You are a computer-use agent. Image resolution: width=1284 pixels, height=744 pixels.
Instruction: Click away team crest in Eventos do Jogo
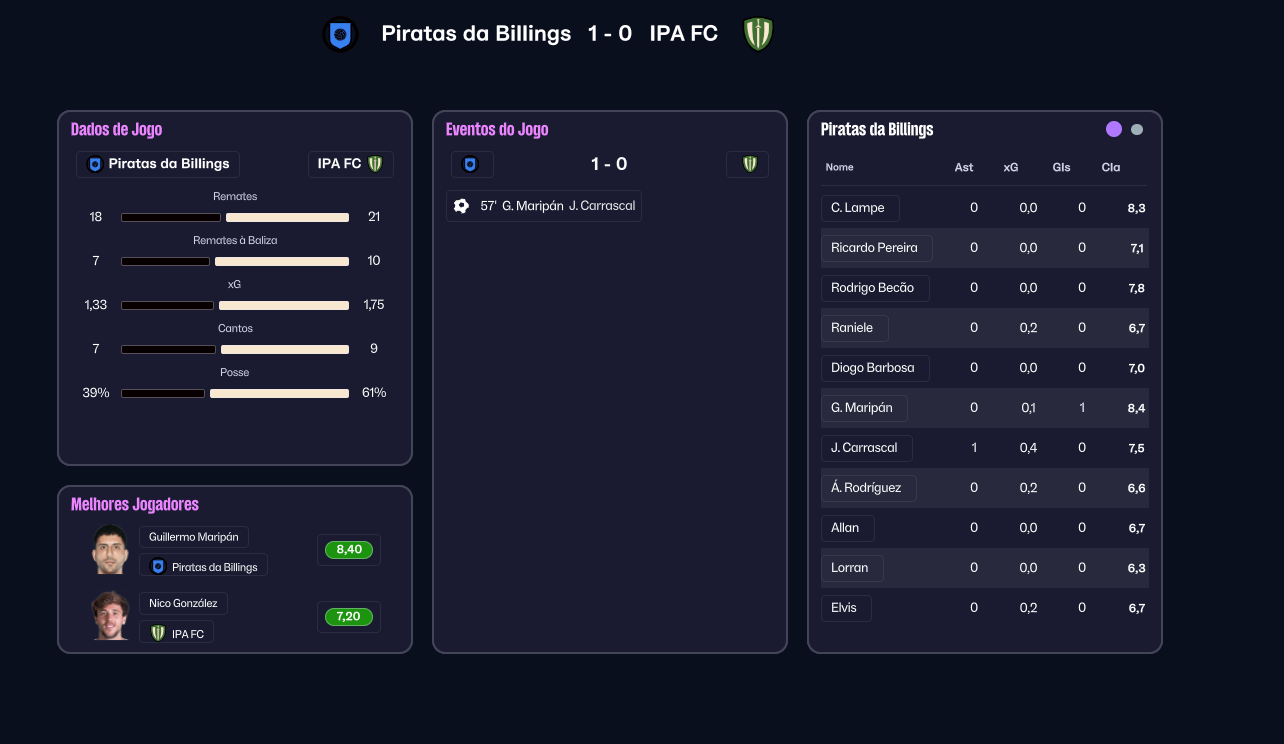(749, 164)
